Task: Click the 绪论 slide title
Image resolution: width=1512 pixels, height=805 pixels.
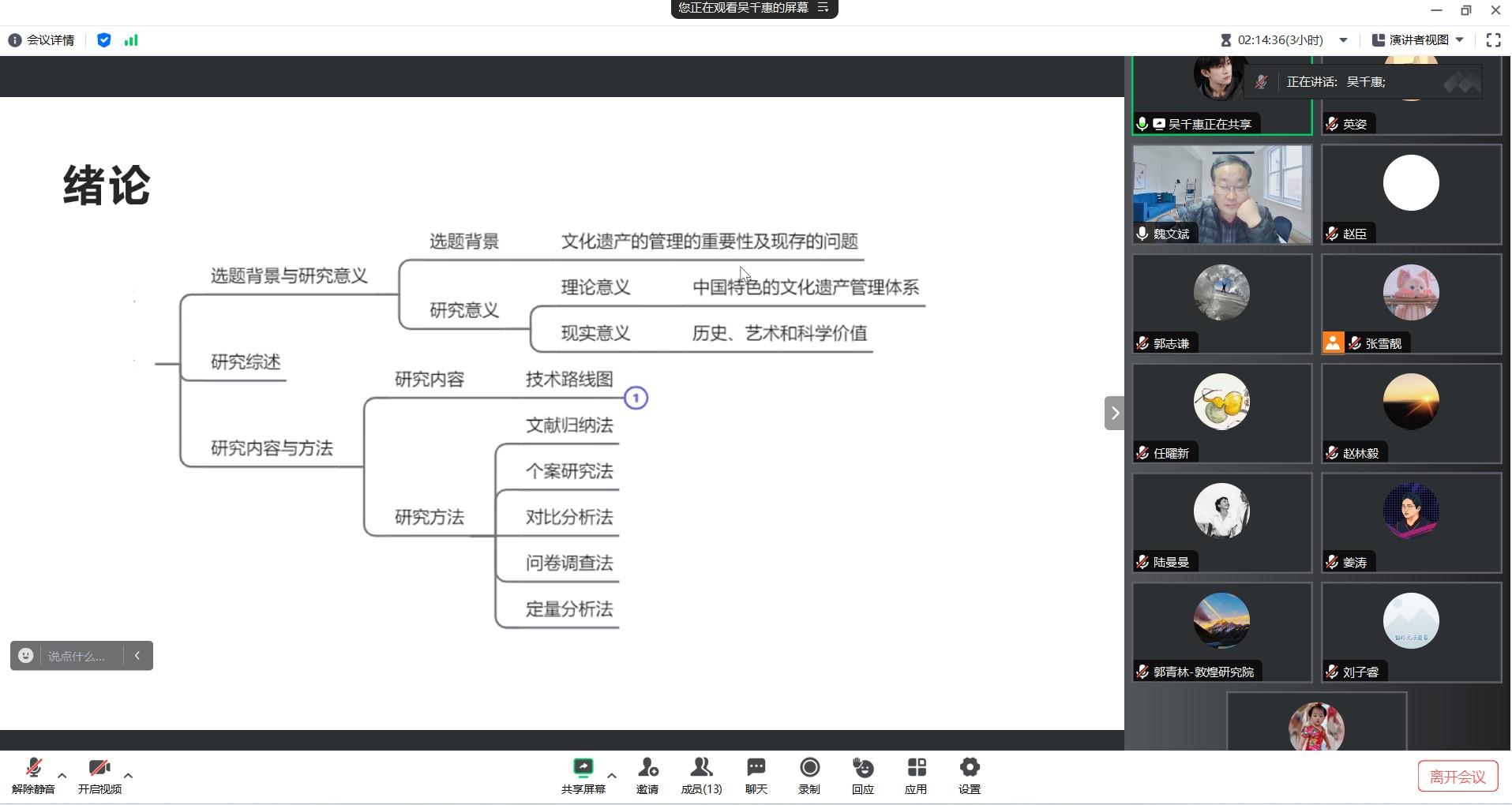Action: pos(107,185)
